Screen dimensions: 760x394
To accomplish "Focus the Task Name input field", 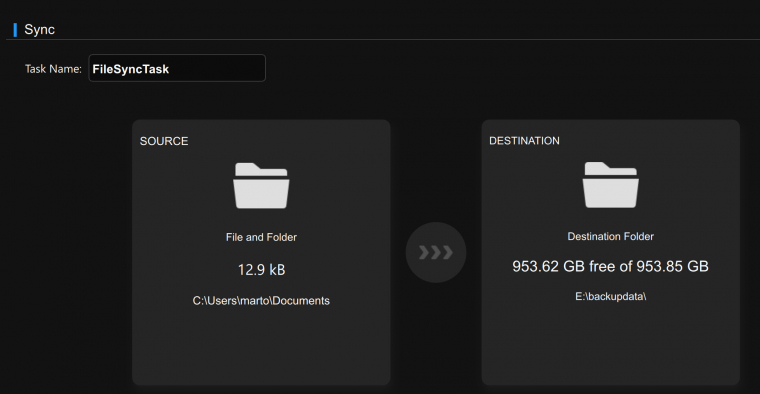I will 177,68.
